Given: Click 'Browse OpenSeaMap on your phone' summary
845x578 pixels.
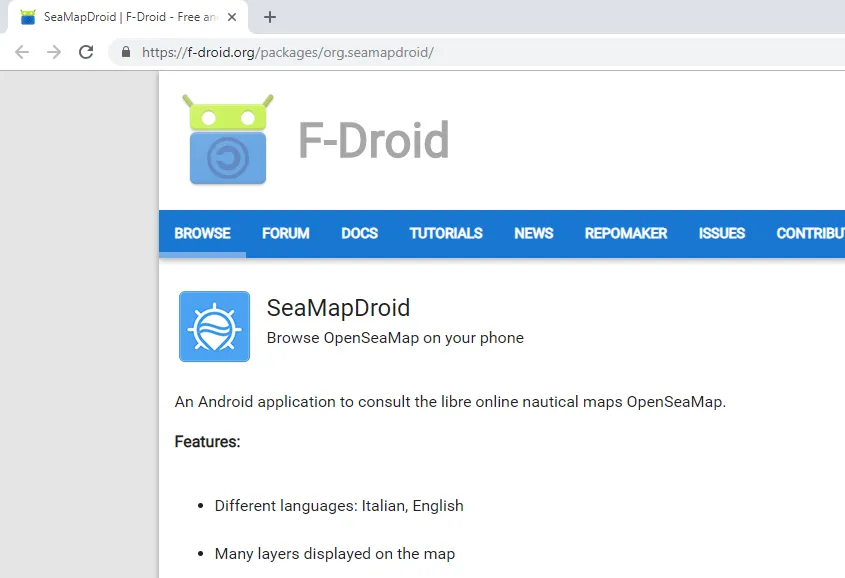Looking at the screenshot, I should (x=395, y=338).
